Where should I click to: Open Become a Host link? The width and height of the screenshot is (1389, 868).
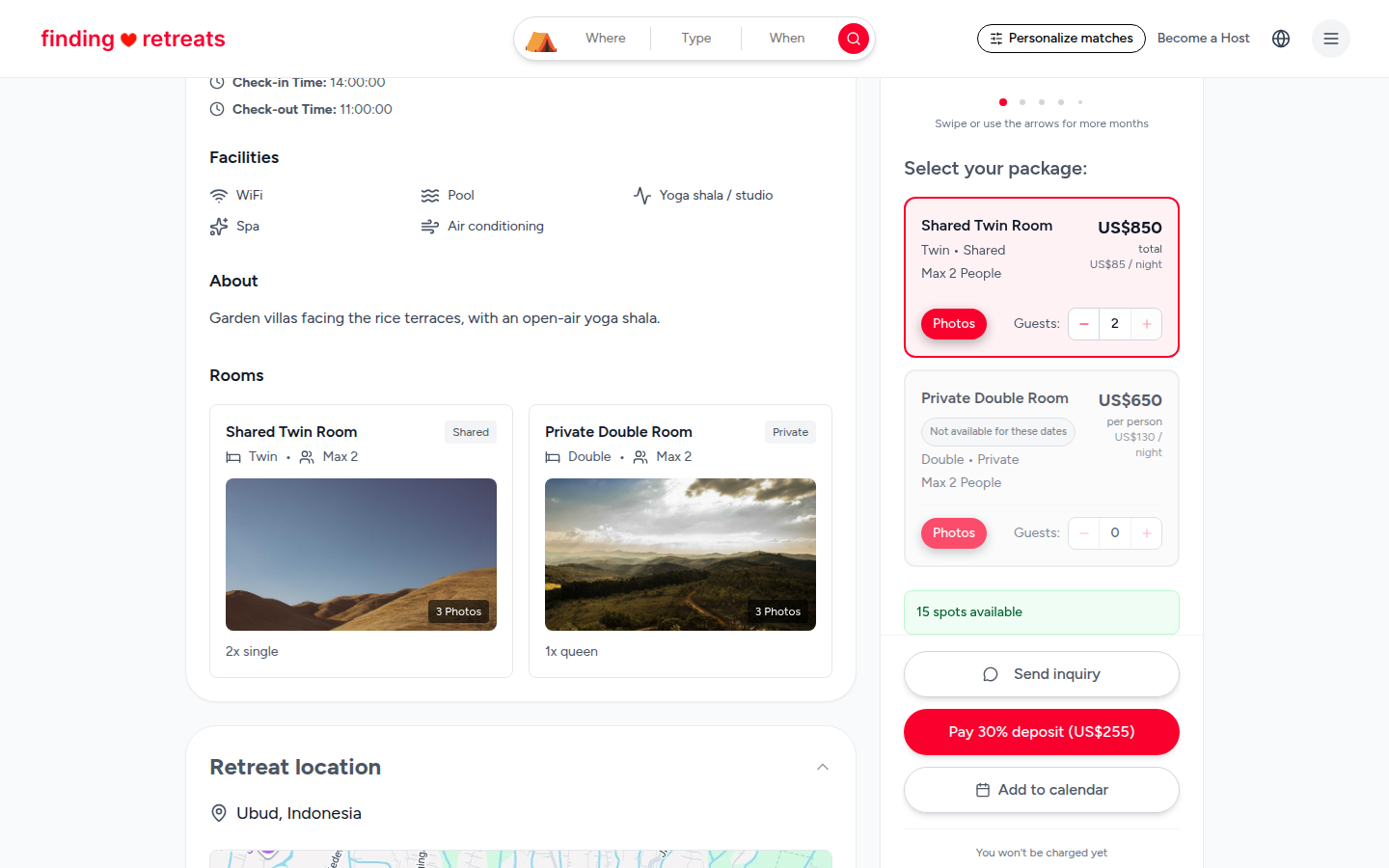coord(1203,39)
